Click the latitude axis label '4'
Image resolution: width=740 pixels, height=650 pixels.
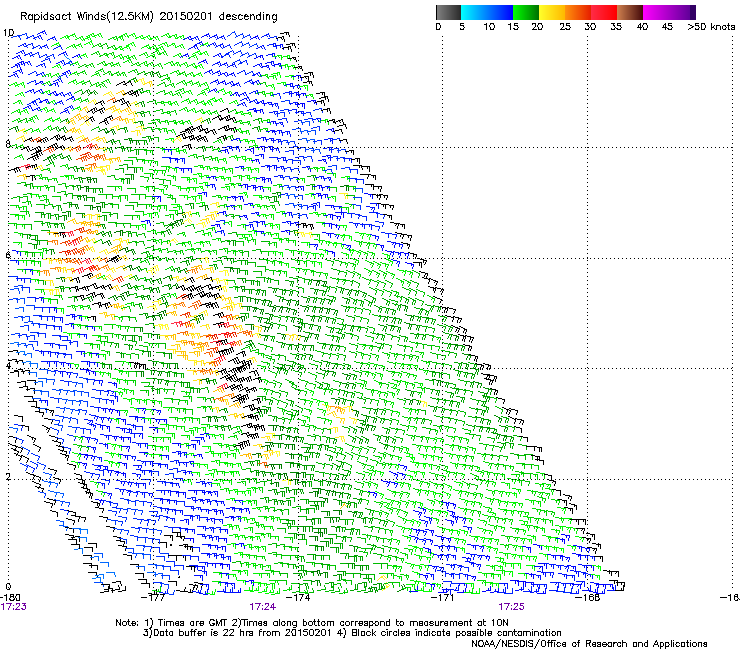(x=8, y=365)
